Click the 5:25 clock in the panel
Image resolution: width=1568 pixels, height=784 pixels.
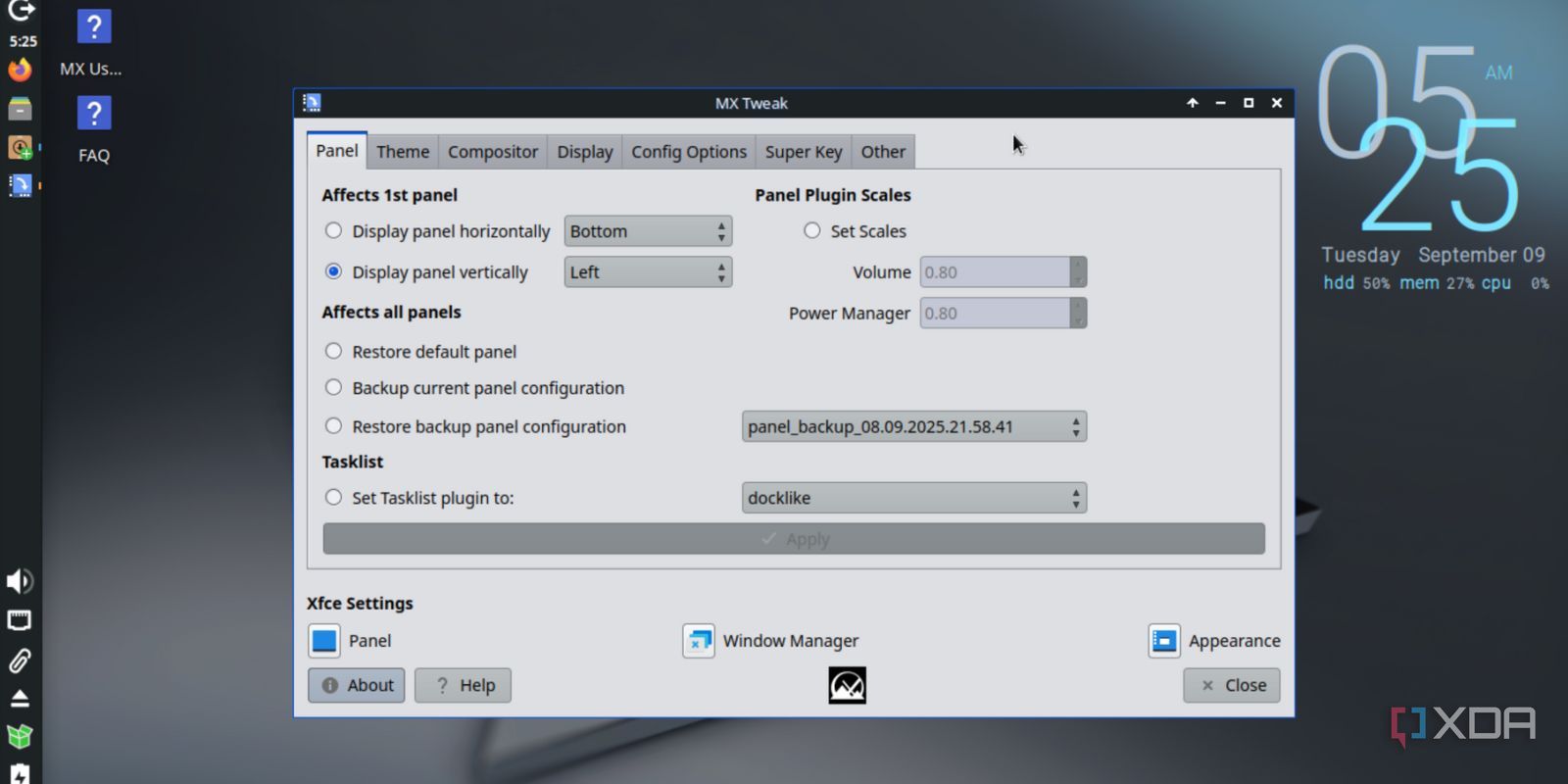[23, 41]
